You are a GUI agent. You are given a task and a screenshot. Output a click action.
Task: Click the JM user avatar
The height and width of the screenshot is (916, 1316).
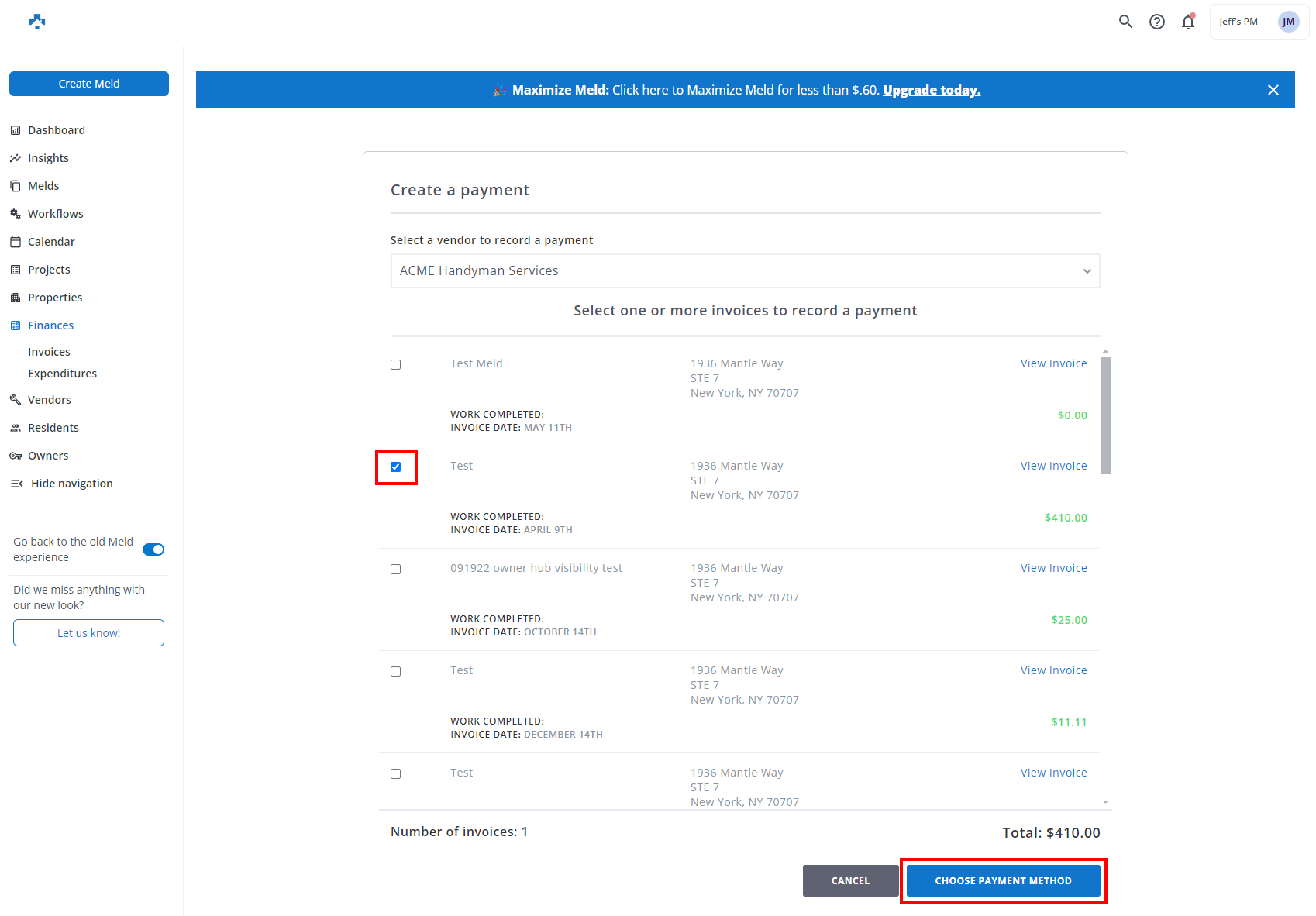(1288, 22)
